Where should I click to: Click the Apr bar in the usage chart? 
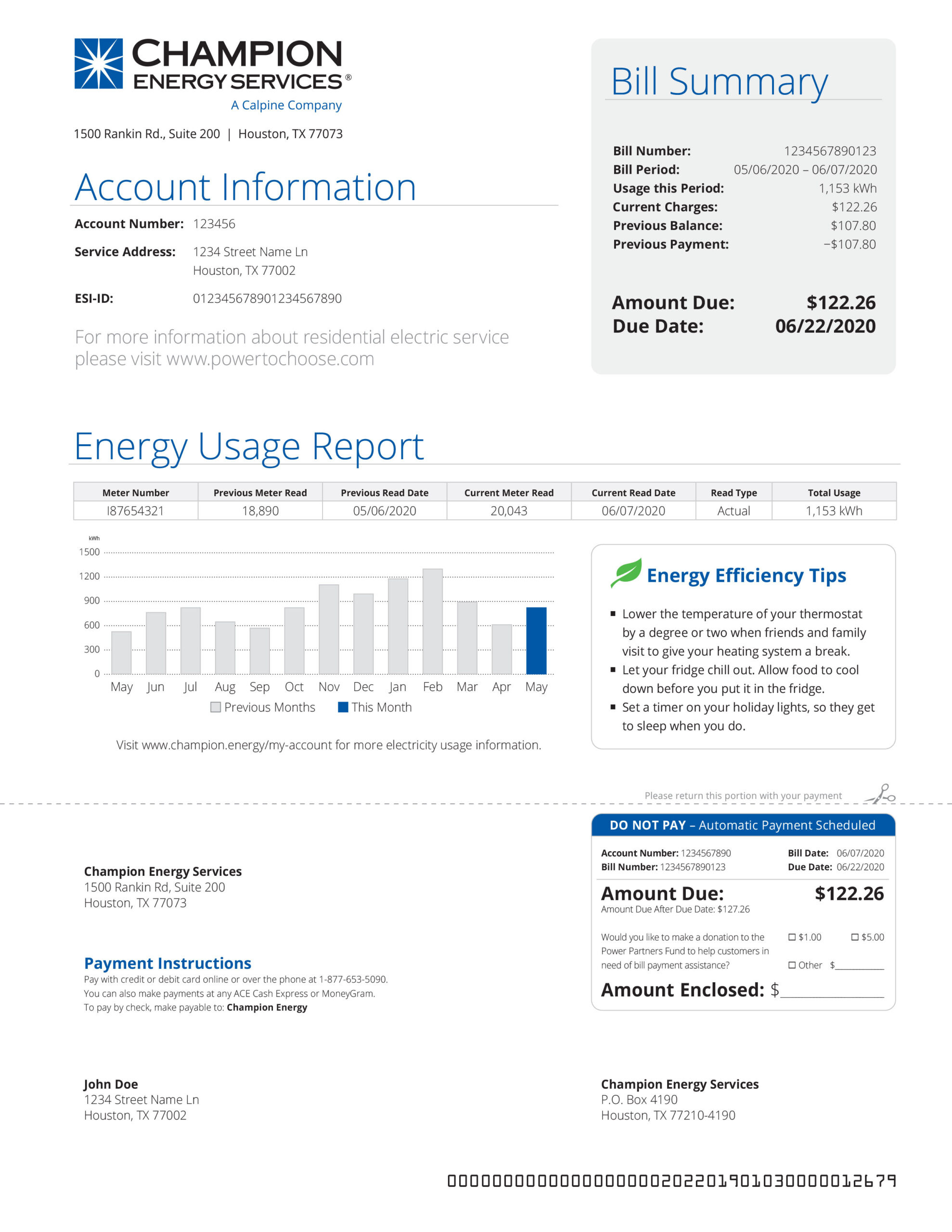pyautogui.click(x=502, y=649)
